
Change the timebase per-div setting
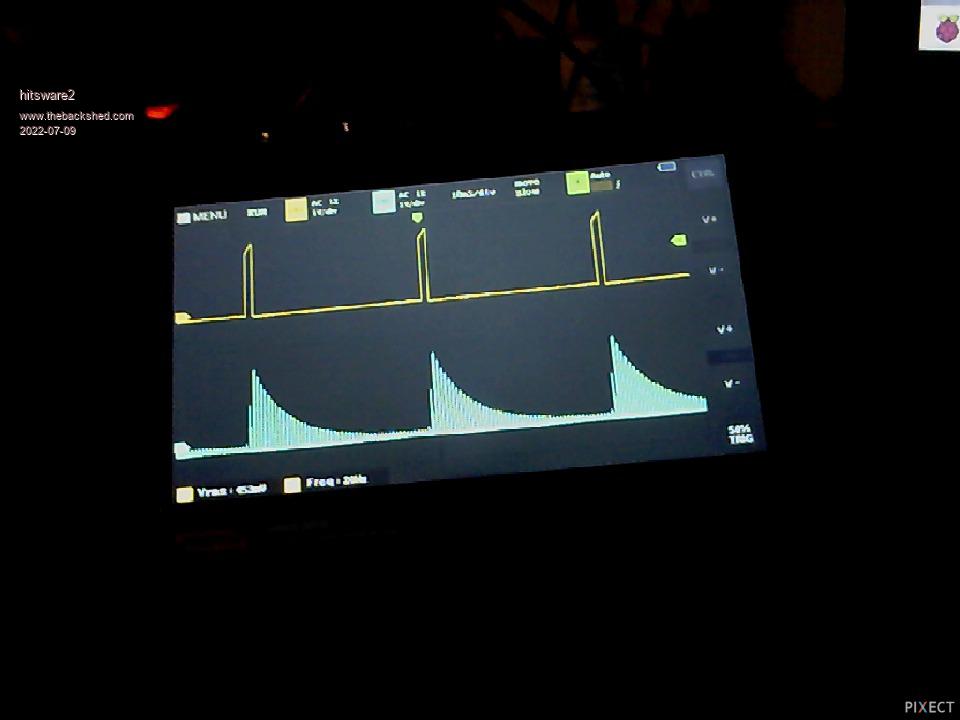[473, 193]
